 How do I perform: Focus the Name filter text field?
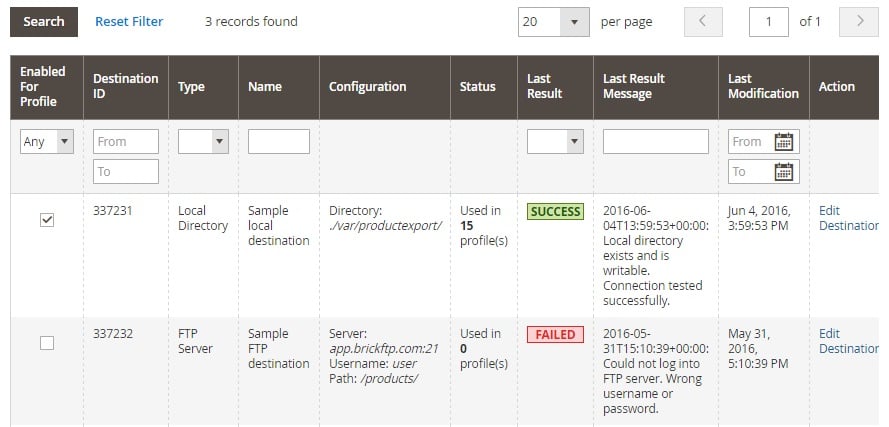point(279,142)
